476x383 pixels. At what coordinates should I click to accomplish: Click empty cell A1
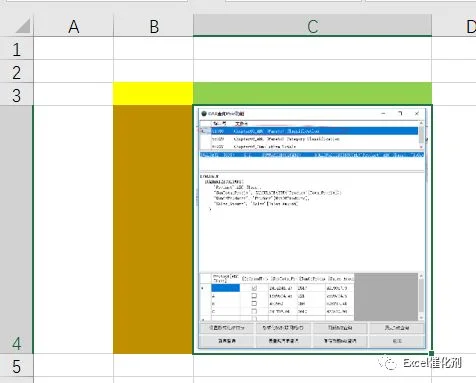coord(73,49)
